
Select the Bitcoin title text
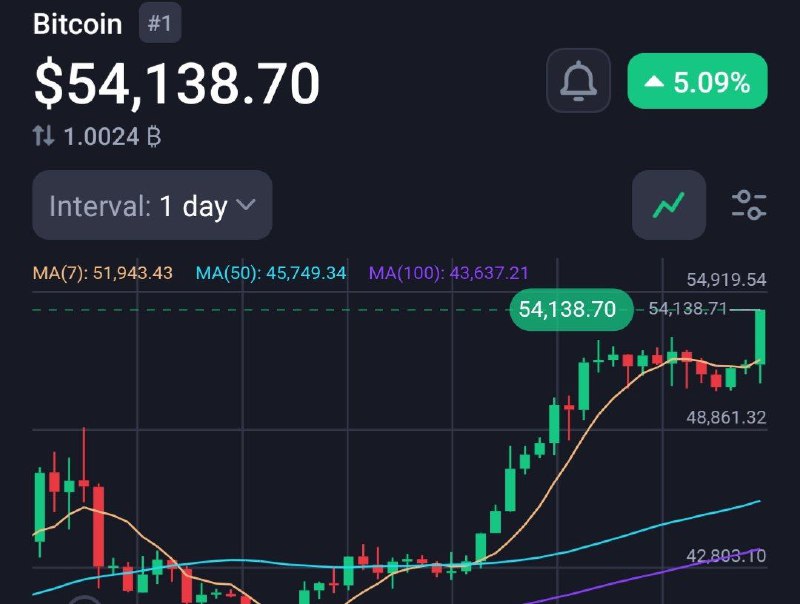tap(78, 24)
